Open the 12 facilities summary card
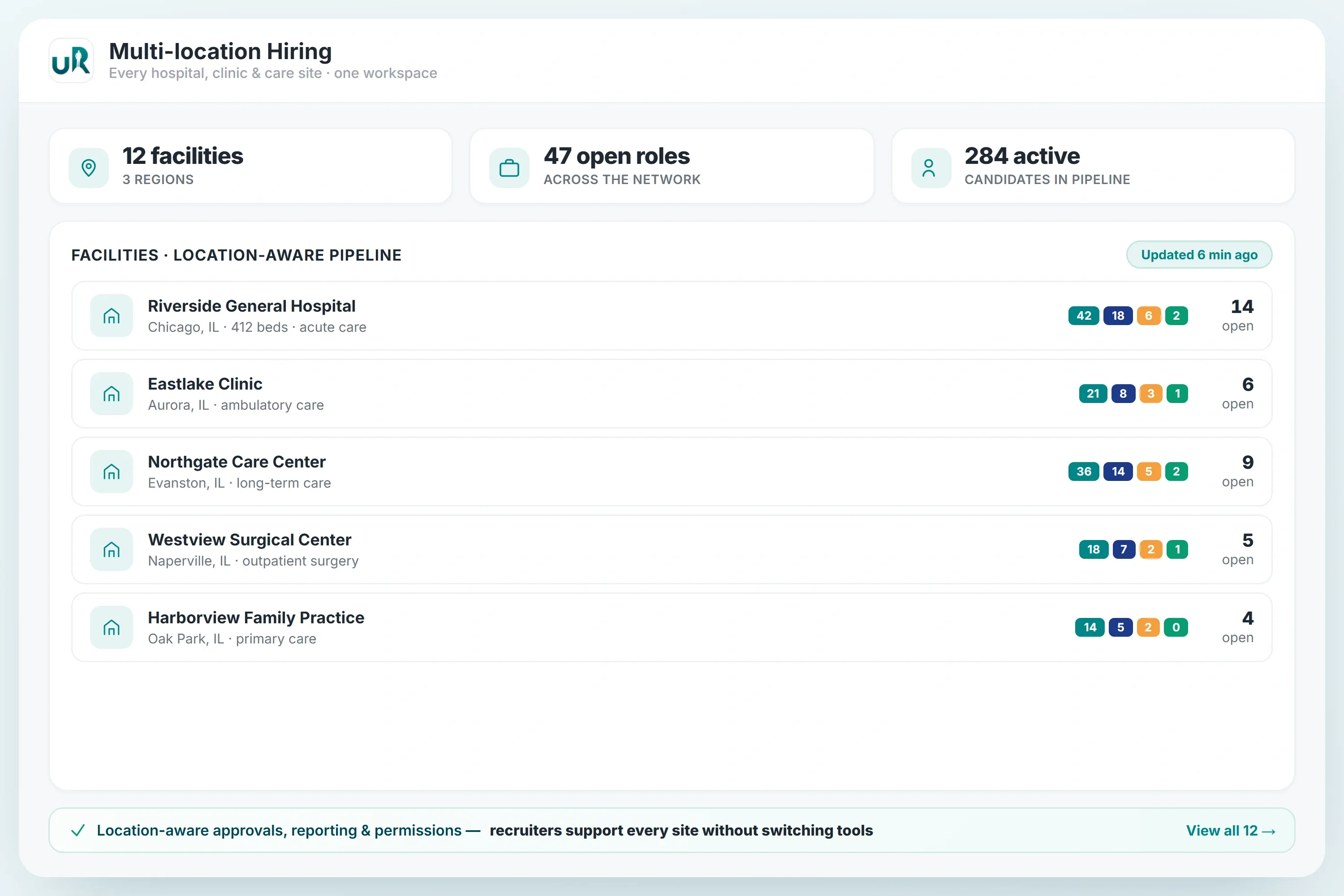1344x896 pixels. point(250,166)
